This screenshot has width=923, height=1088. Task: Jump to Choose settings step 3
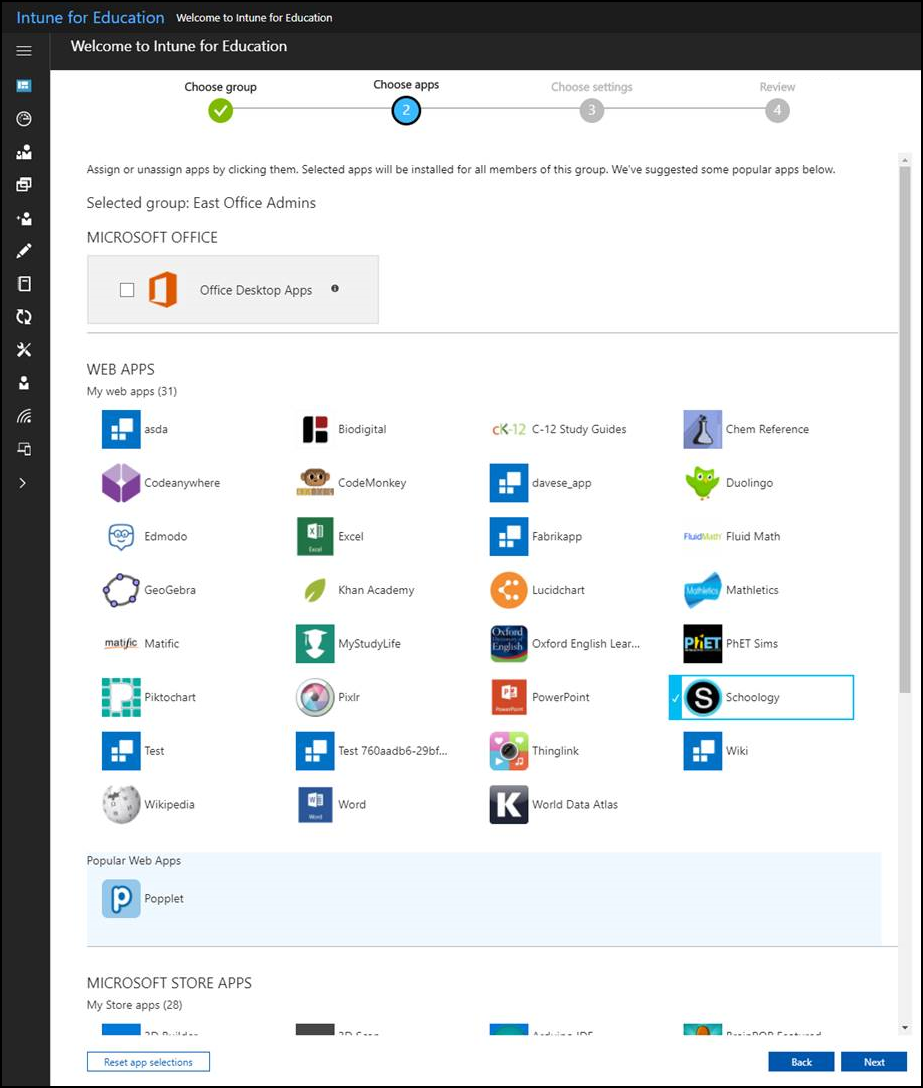click(x=591, y=110)
